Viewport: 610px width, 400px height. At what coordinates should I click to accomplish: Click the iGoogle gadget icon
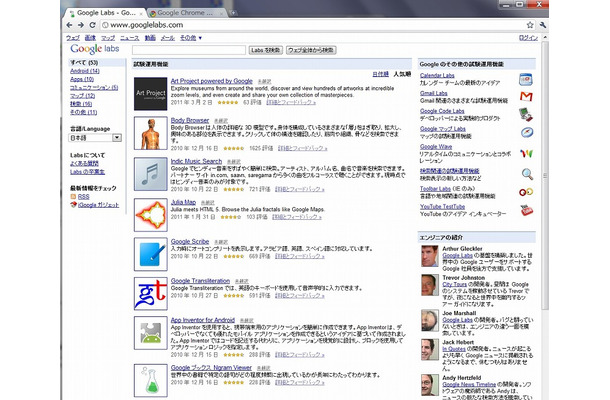pos(73,205)
